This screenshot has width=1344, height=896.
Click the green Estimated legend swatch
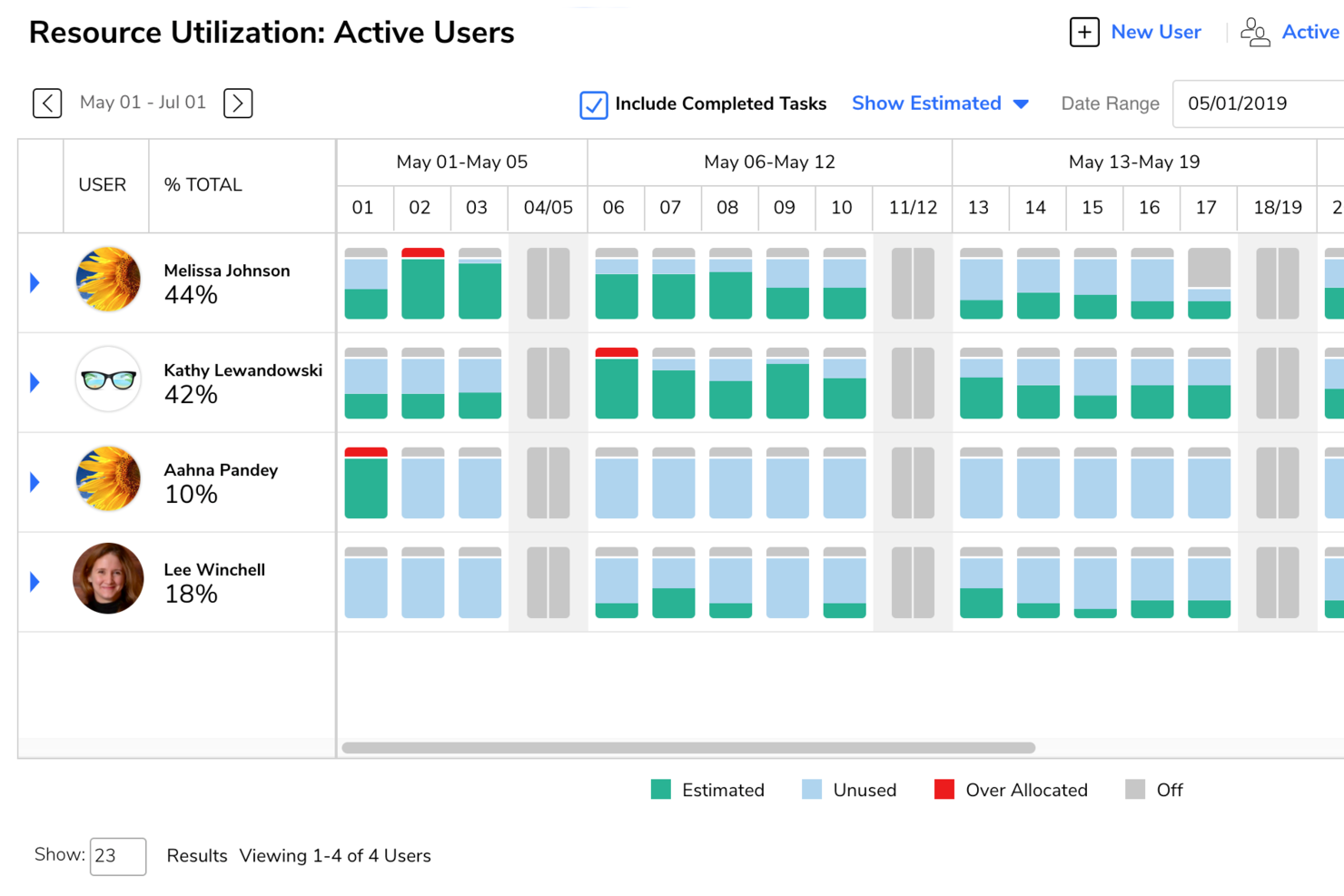pyautogui.click(x=660, y=790)
